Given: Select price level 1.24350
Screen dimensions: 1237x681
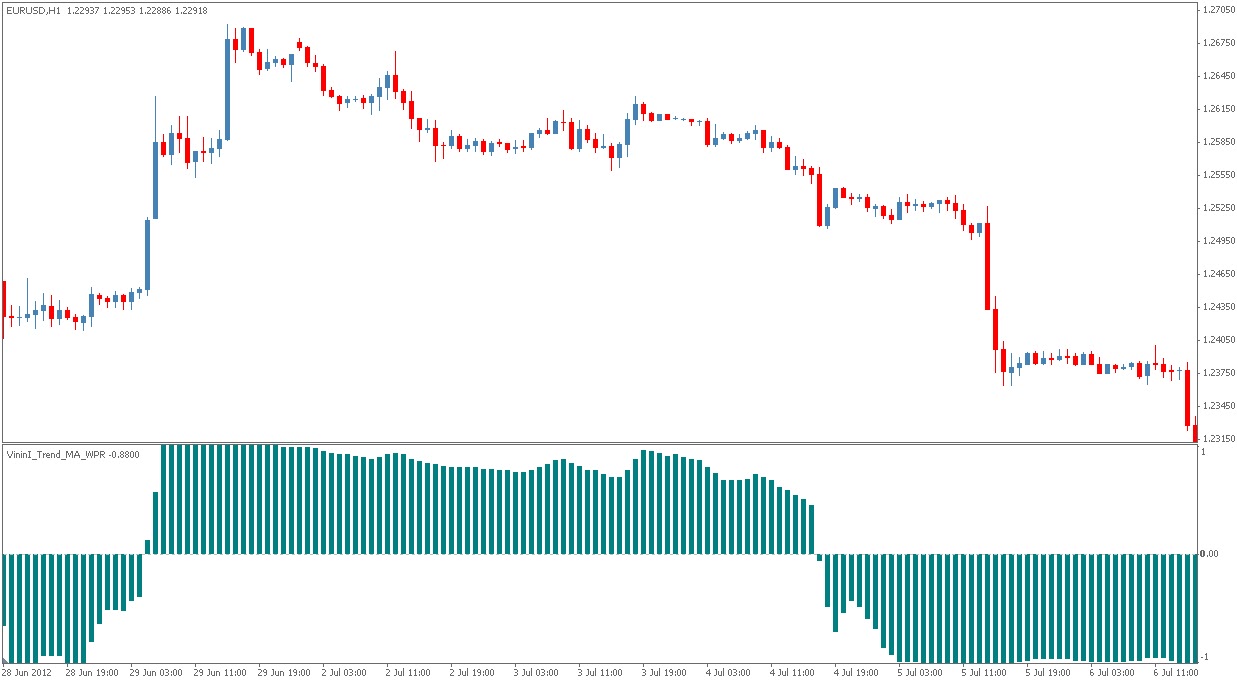Looking at the screenshot, I should coord(1217,307).
